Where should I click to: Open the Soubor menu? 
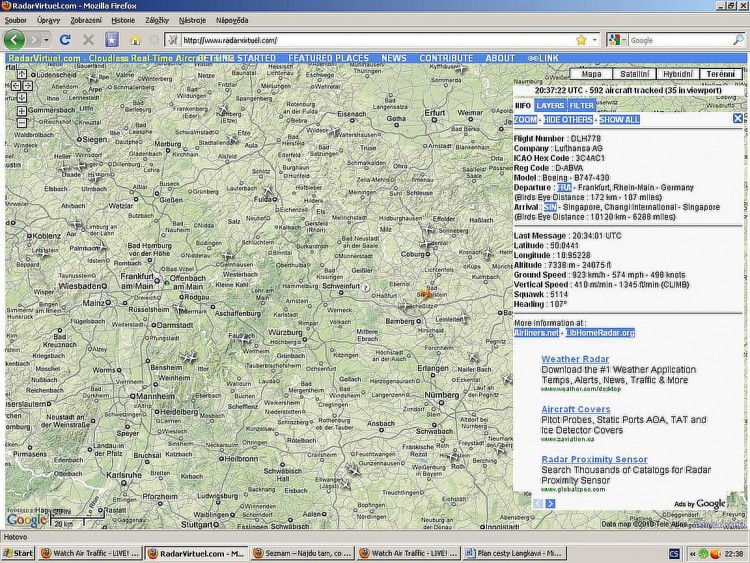[15, 20]
